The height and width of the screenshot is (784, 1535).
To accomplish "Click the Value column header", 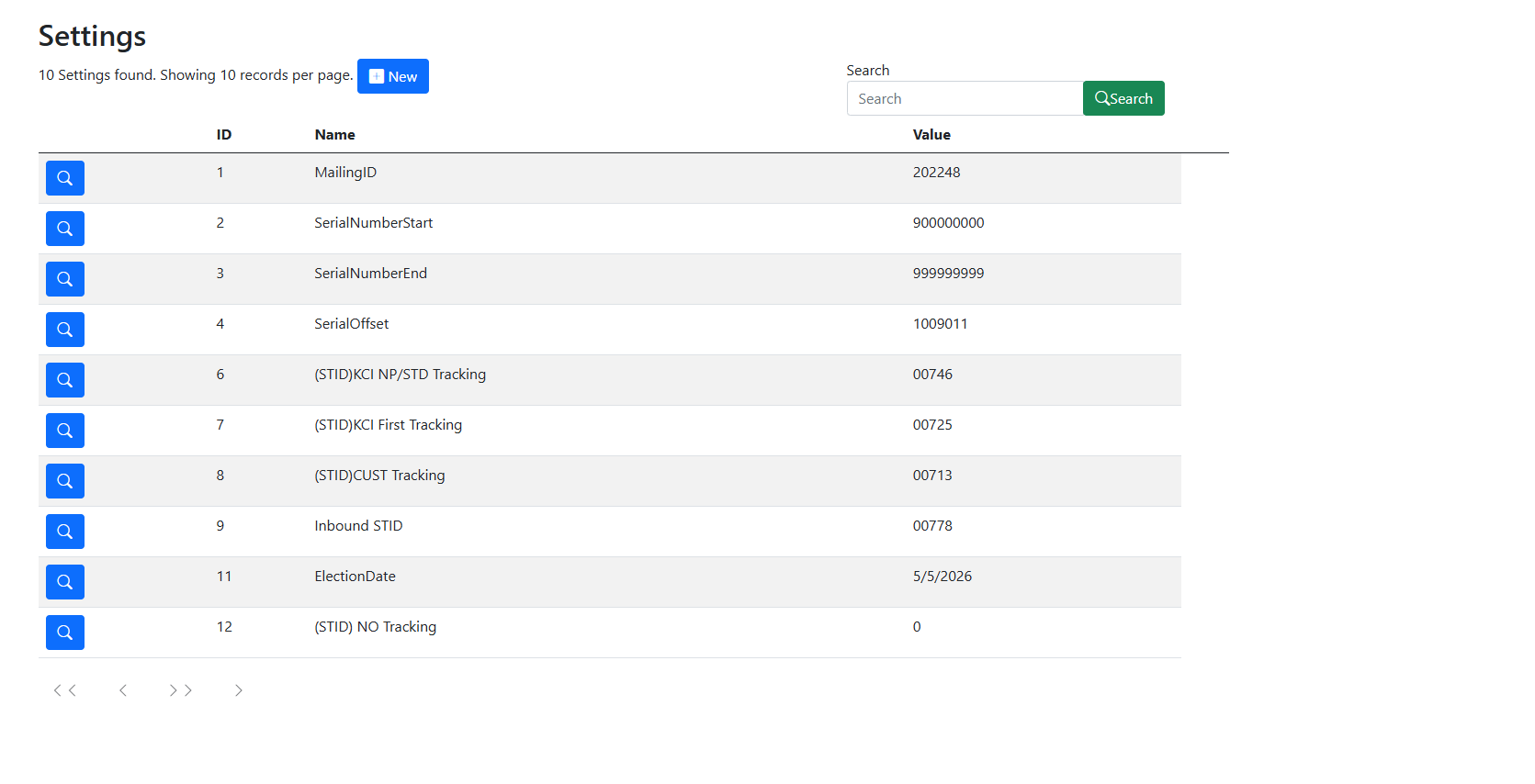I will point(931,135).
